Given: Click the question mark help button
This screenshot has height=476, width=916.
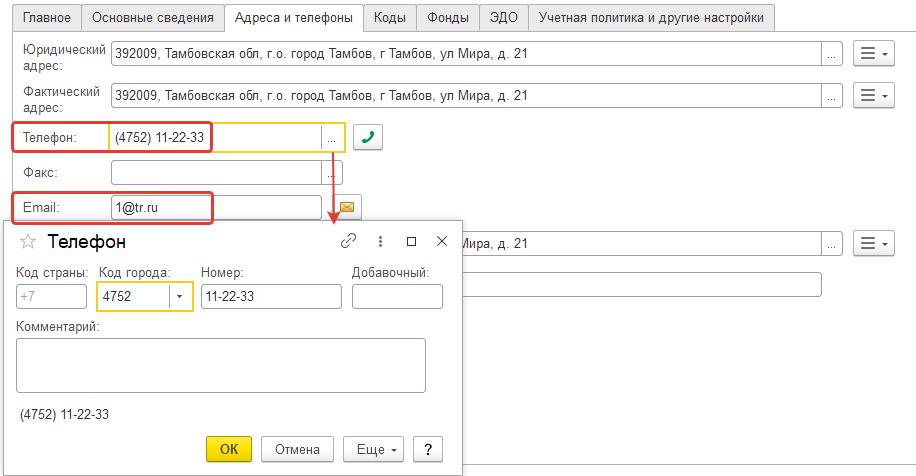Looking at the screenshot, I should 428,449.
